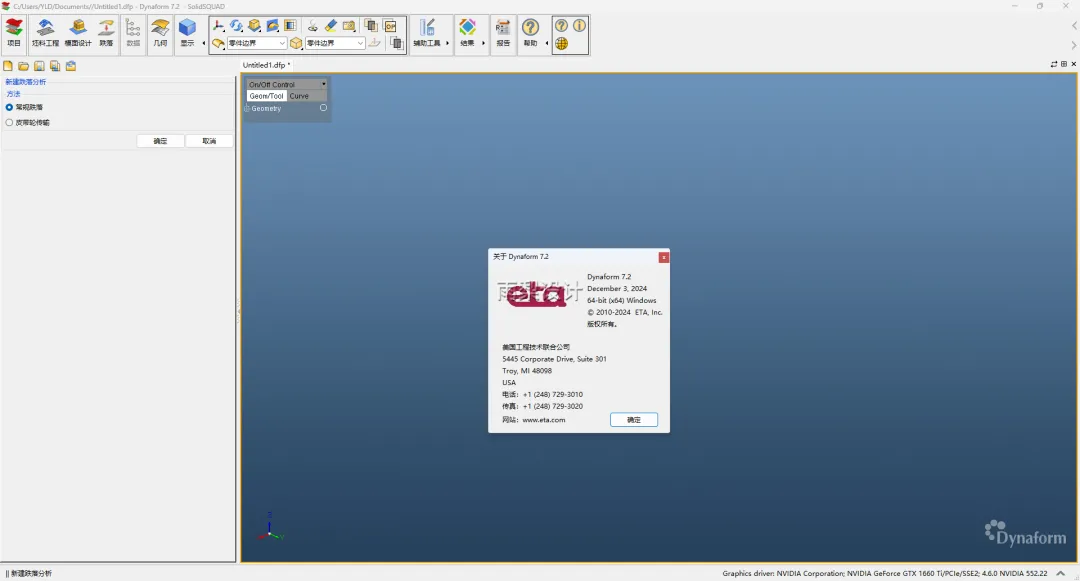Click 确定 in the About dialog
1080x581 pixels.
point(634,420)
